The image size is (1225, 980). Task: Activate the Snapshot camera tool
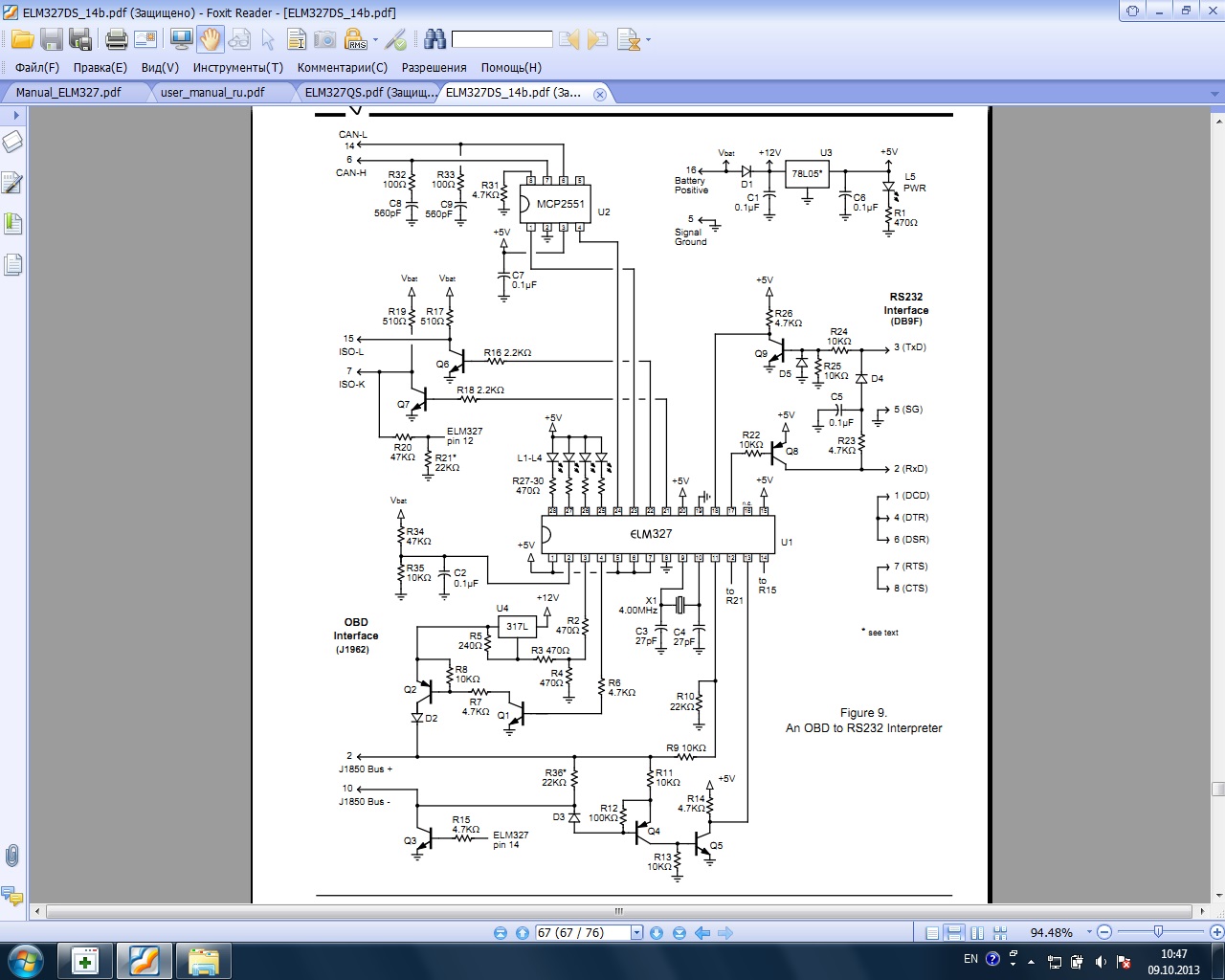click(x=325, y=39)
